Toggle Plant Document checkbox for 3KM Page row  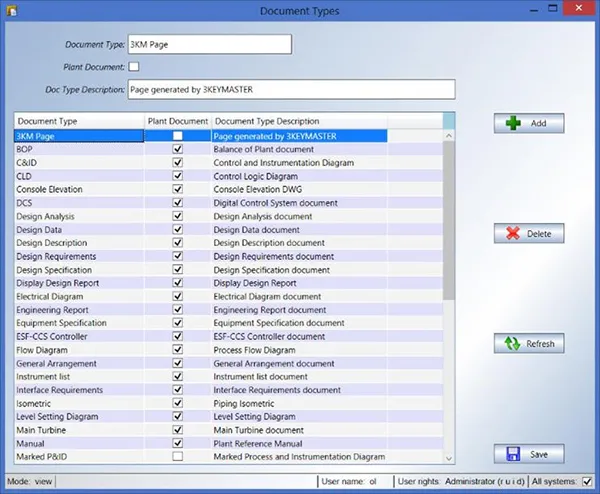[178, 135]
